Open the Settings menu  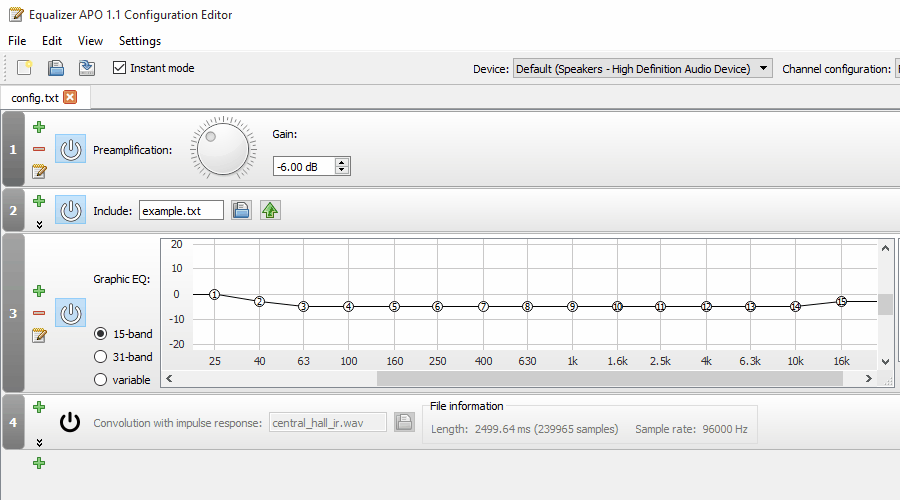(139, 41)
